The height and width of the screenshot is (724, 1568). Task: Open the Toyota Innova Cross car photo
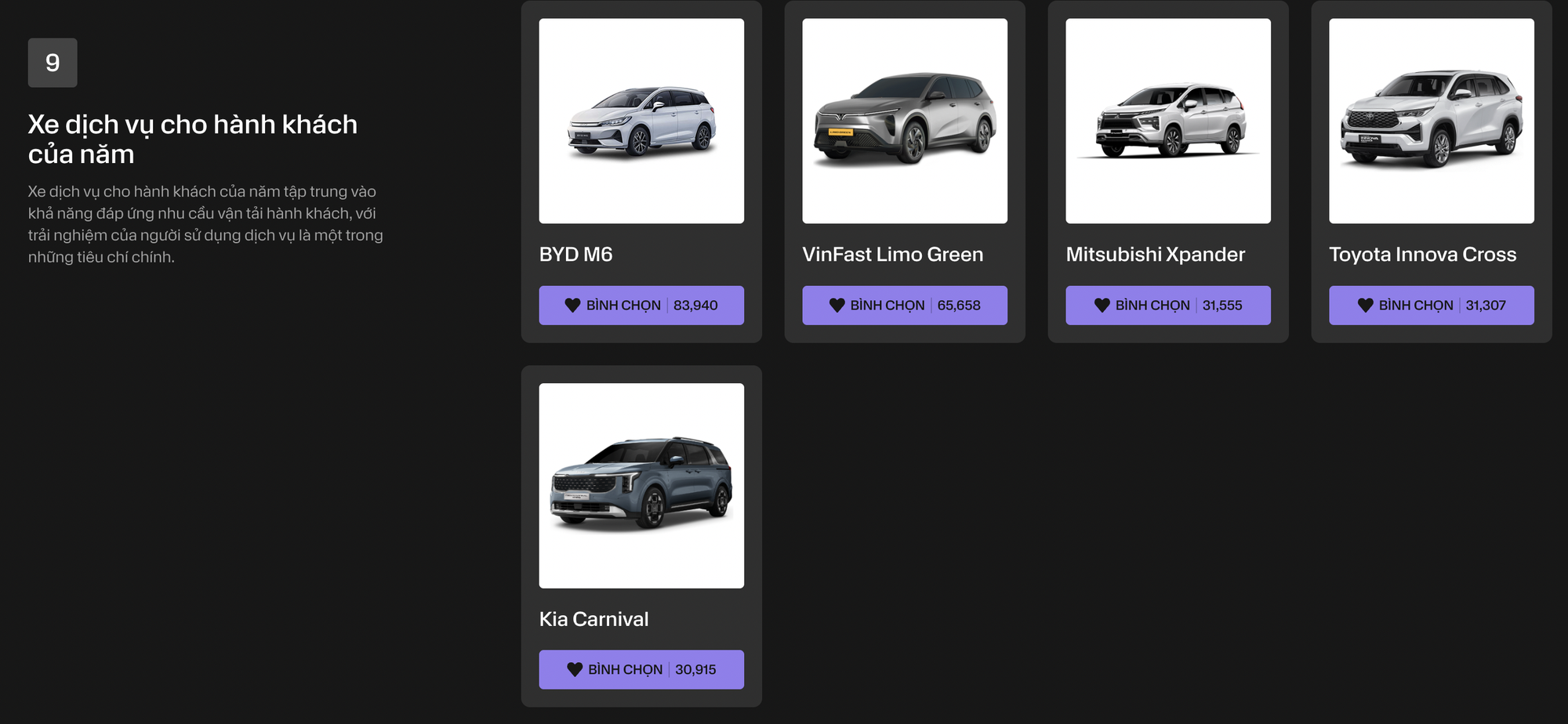[1432, 121]
